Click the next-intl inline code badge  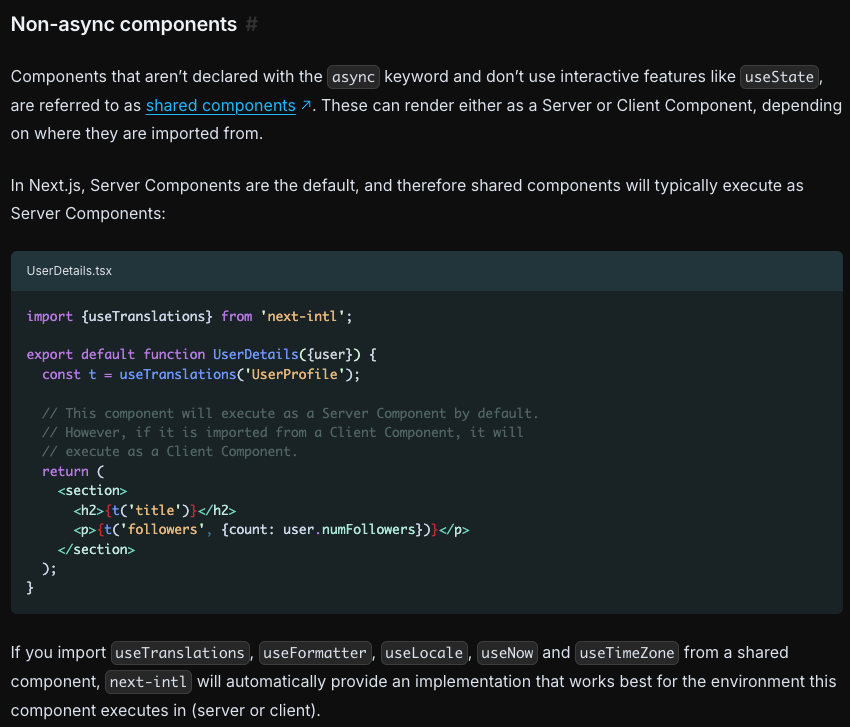click(148, 681)
